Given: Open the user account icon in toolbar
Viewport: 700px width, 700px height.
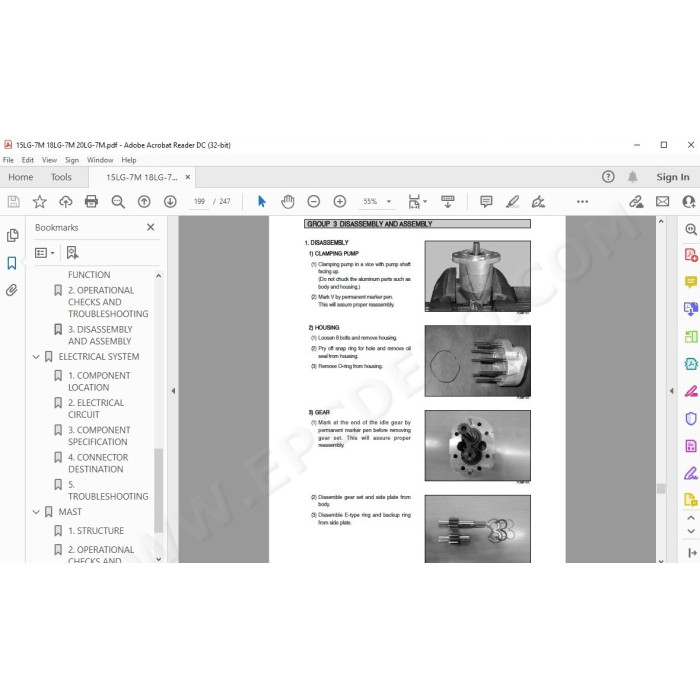Looking at the screenshot, I should (x=689, y=202).
